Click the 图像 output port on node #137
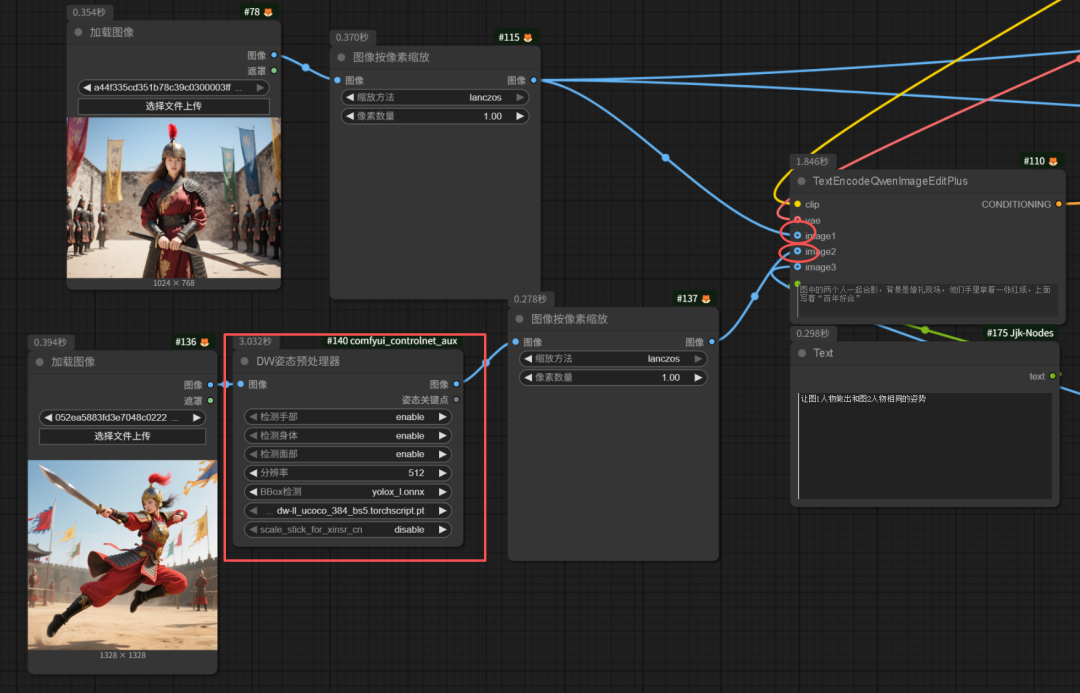The height and width of the screenshot is (693, 1080). pyautogui.click(x=712, y=342)
